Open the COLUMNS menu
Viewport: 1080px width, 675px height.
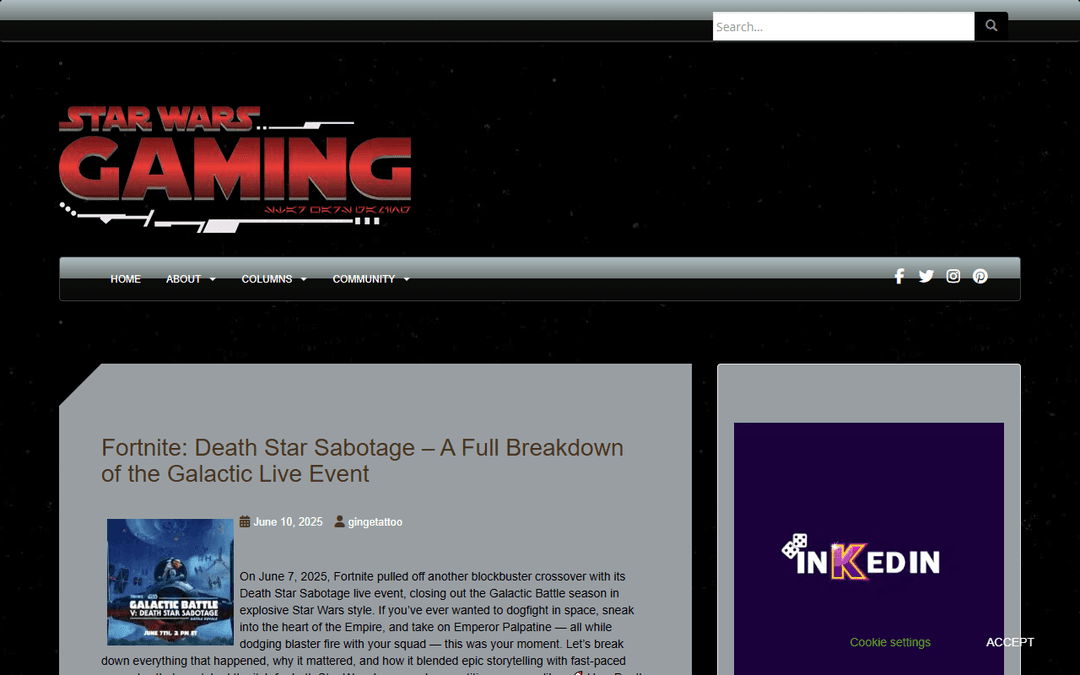267,279
